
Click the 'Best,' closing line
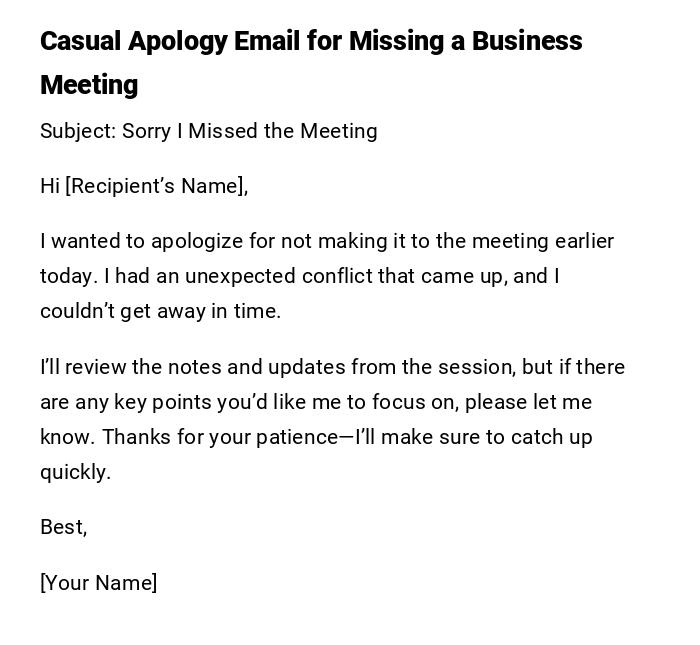64,527
